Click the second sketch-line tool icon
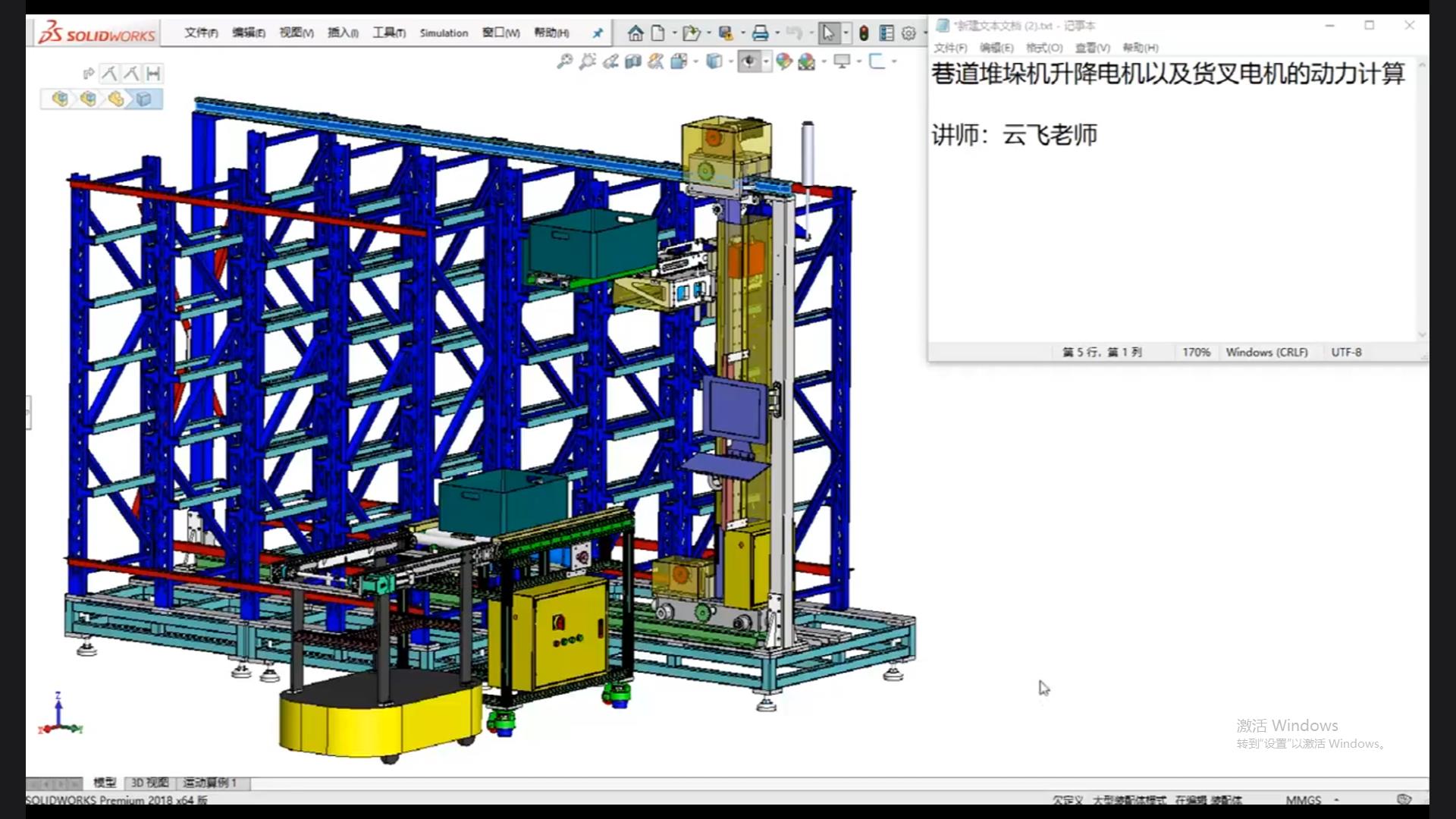The width and height of the screenshot is (1456, 819). [x=131, y=74]
